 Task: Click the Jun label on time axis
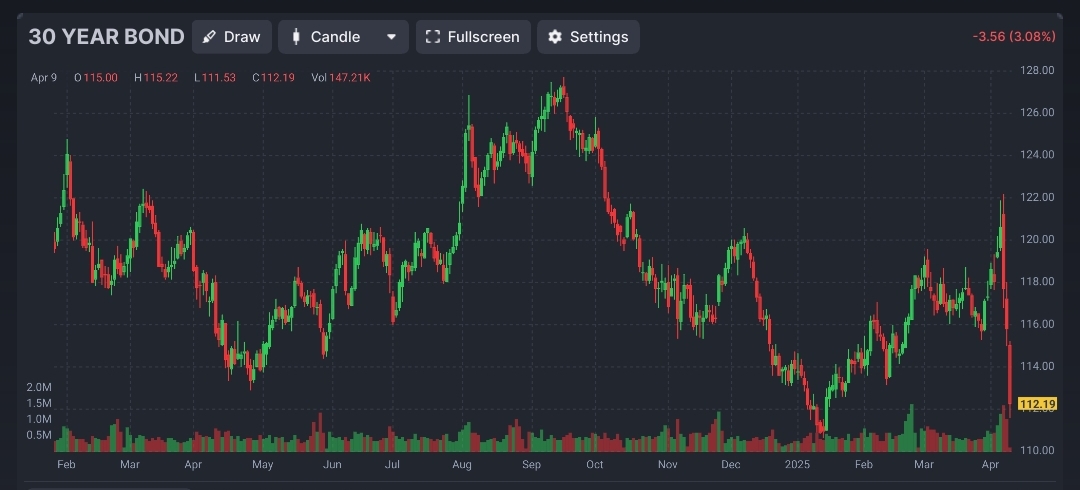[x=332, y=465]
